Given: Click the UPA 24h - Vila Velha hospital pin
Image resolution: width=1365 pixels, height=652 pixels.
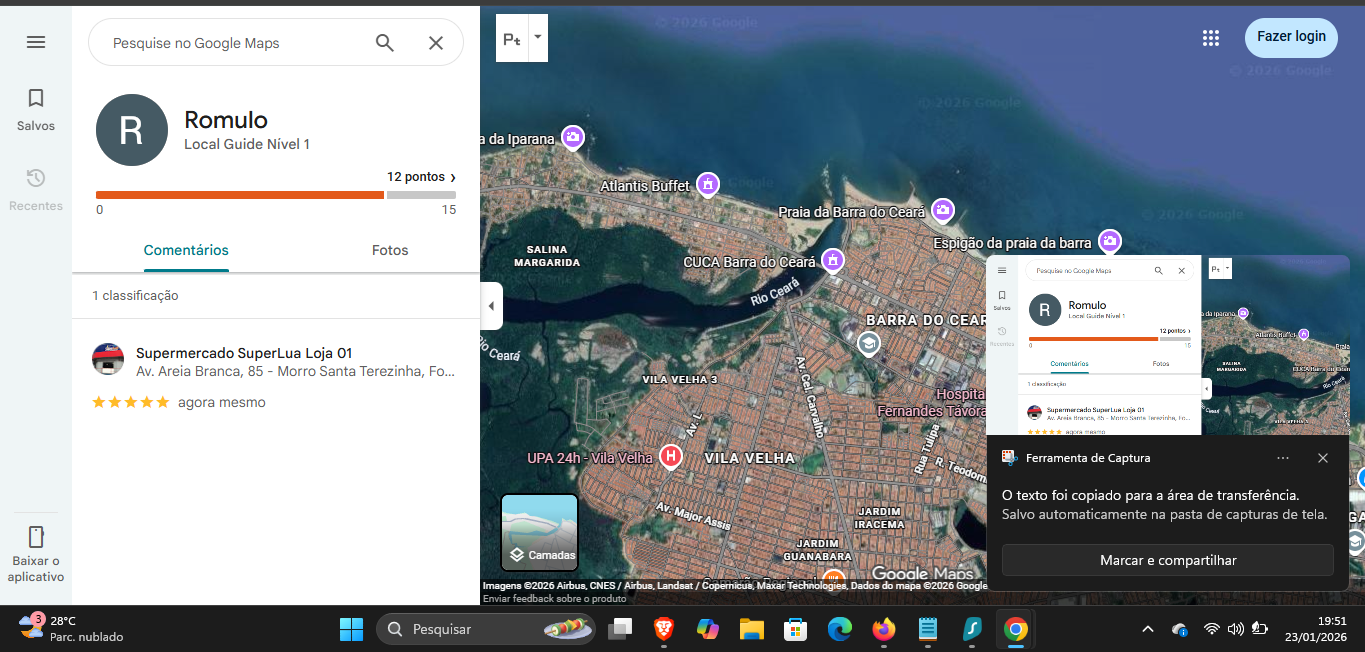Looking at the screenshot, I should coord(671,457).
